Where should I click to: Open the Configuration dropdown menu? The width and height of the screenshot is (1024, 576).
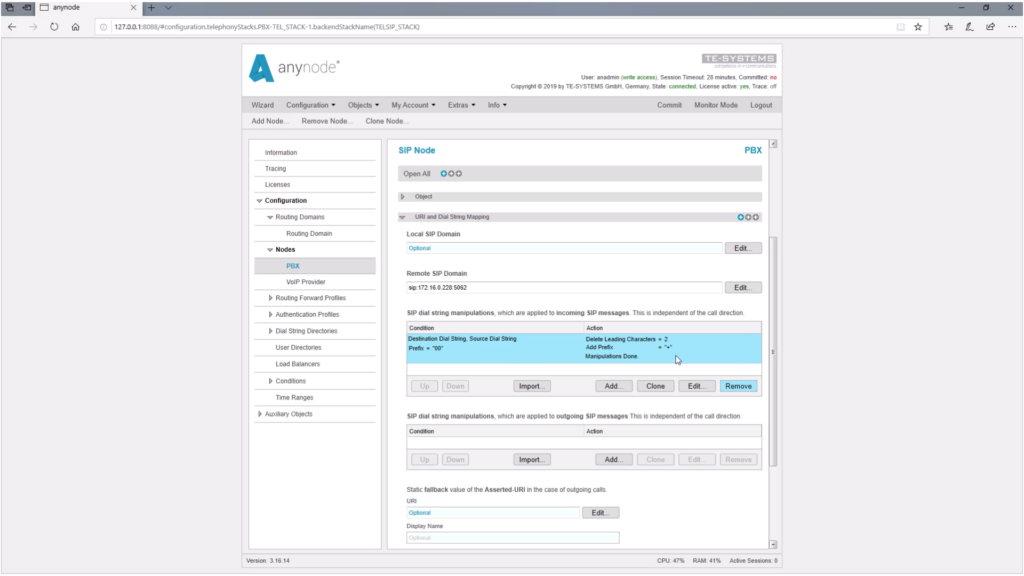[x=310, y=105]
